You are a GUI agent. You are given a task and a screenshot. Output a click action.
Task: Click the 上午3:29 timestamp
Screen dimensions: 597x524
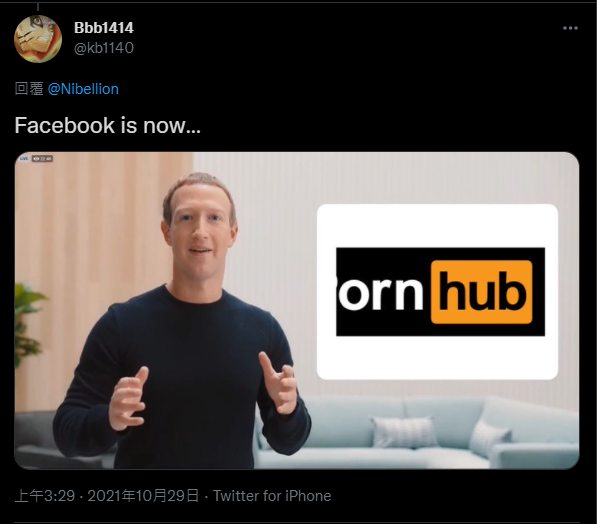(x=45, y=496)
